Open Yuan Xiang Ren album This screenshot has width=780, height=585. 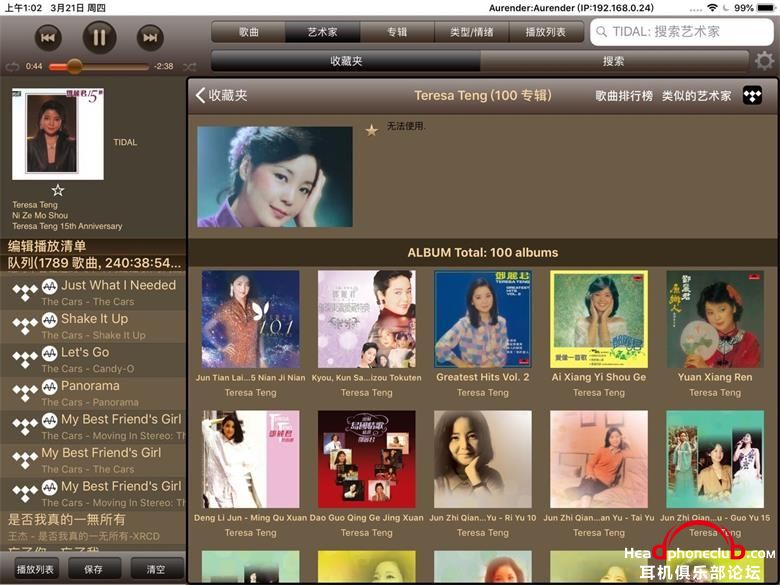tap(715, 319)
